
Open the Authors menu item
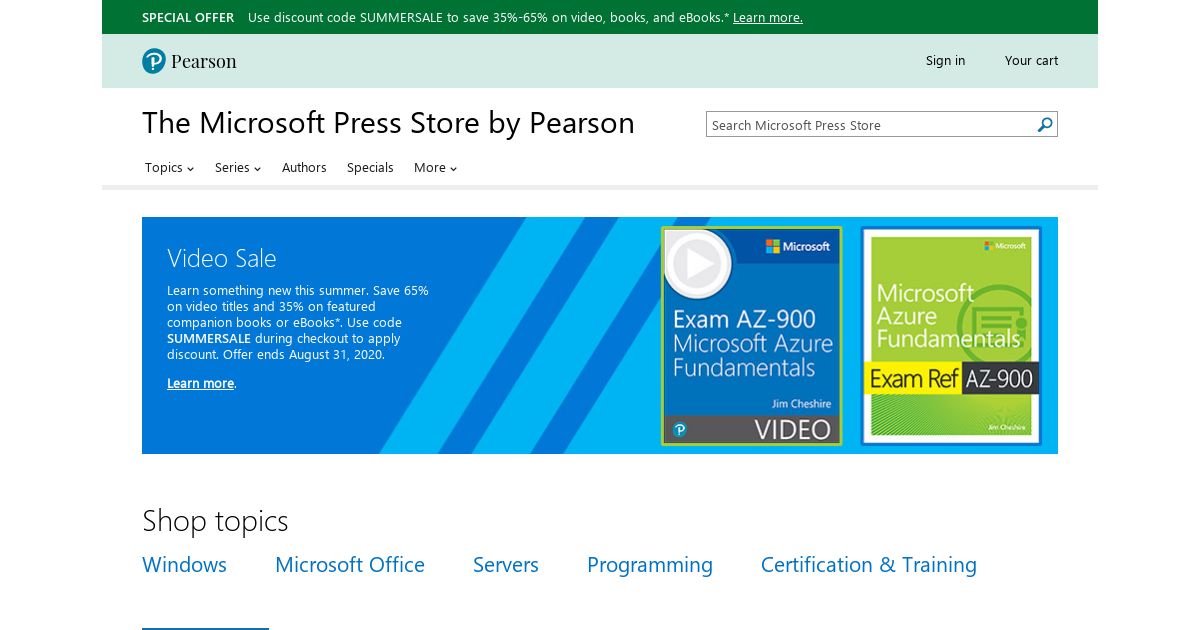click(304, 168)
